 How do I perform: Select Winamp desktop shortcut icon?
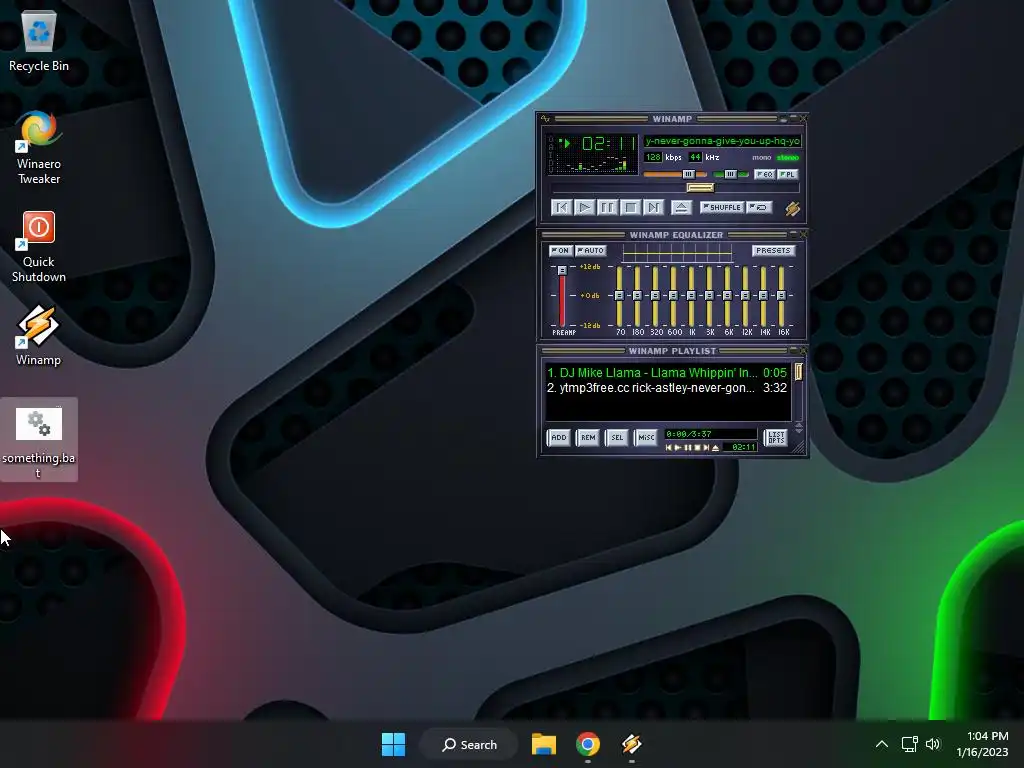(39, 336)
